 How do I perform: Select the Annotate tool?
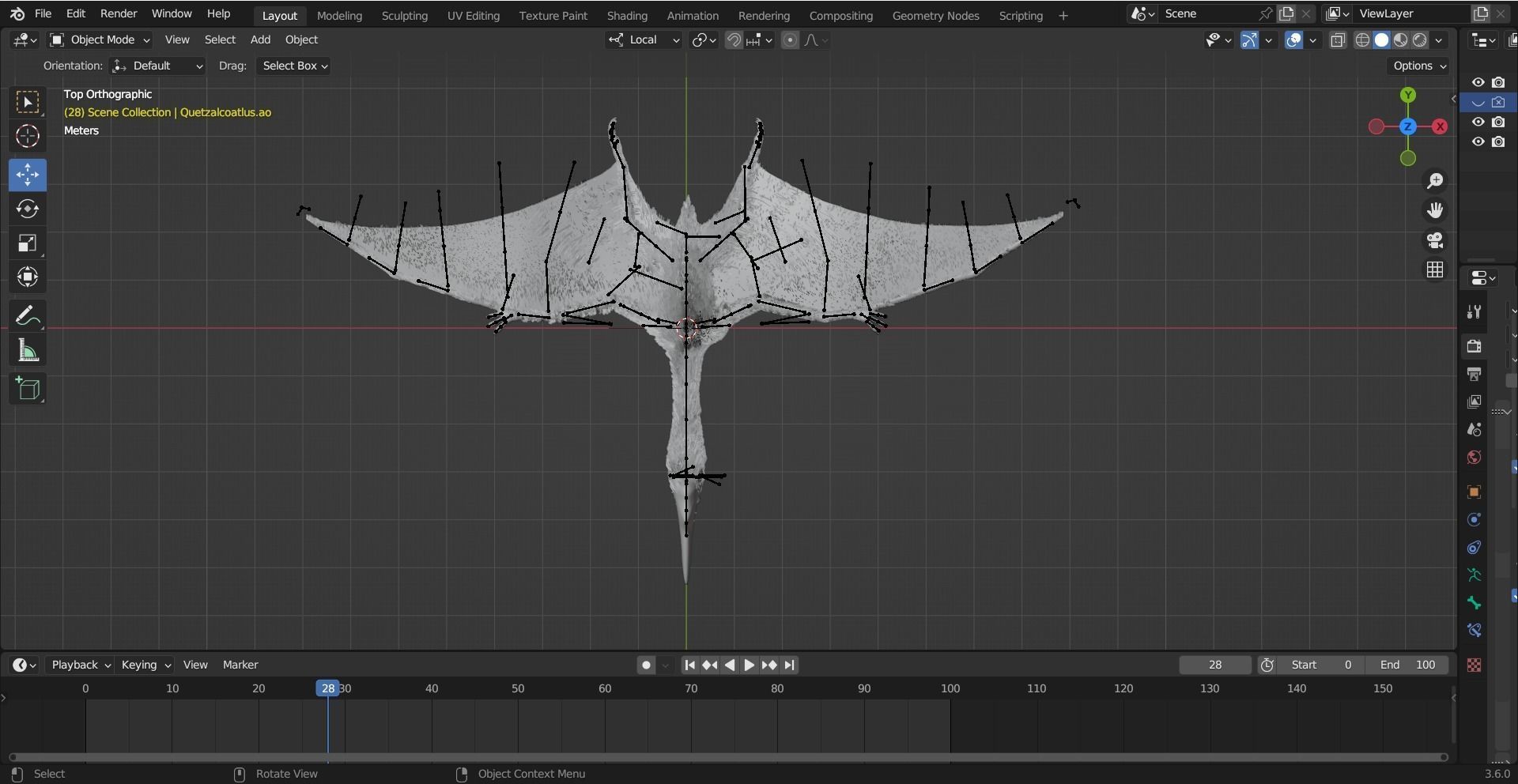pos(28,316)
